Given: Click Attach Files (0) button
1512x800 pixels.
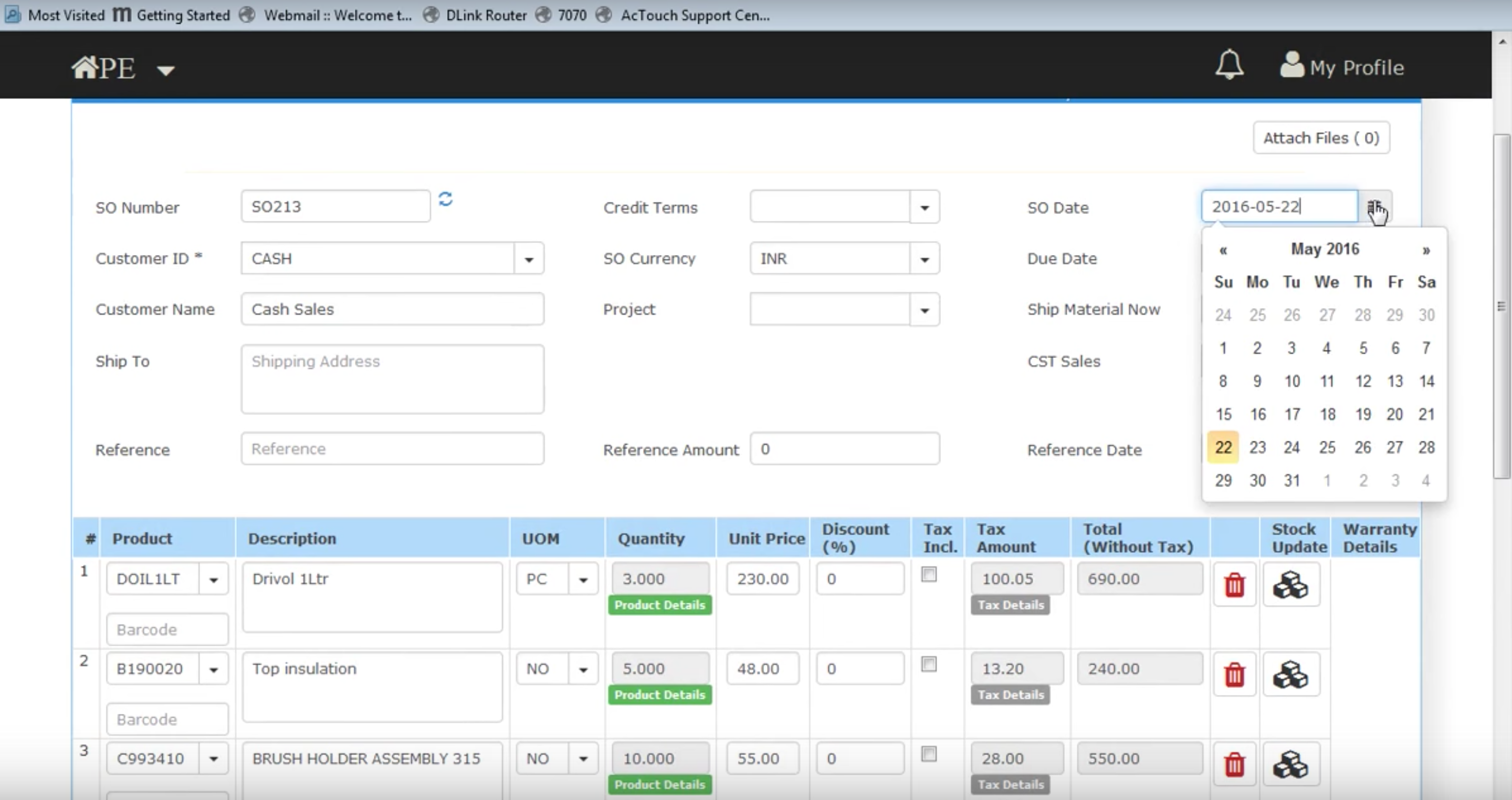Looking at the screenshot, I should (1321, 138).
